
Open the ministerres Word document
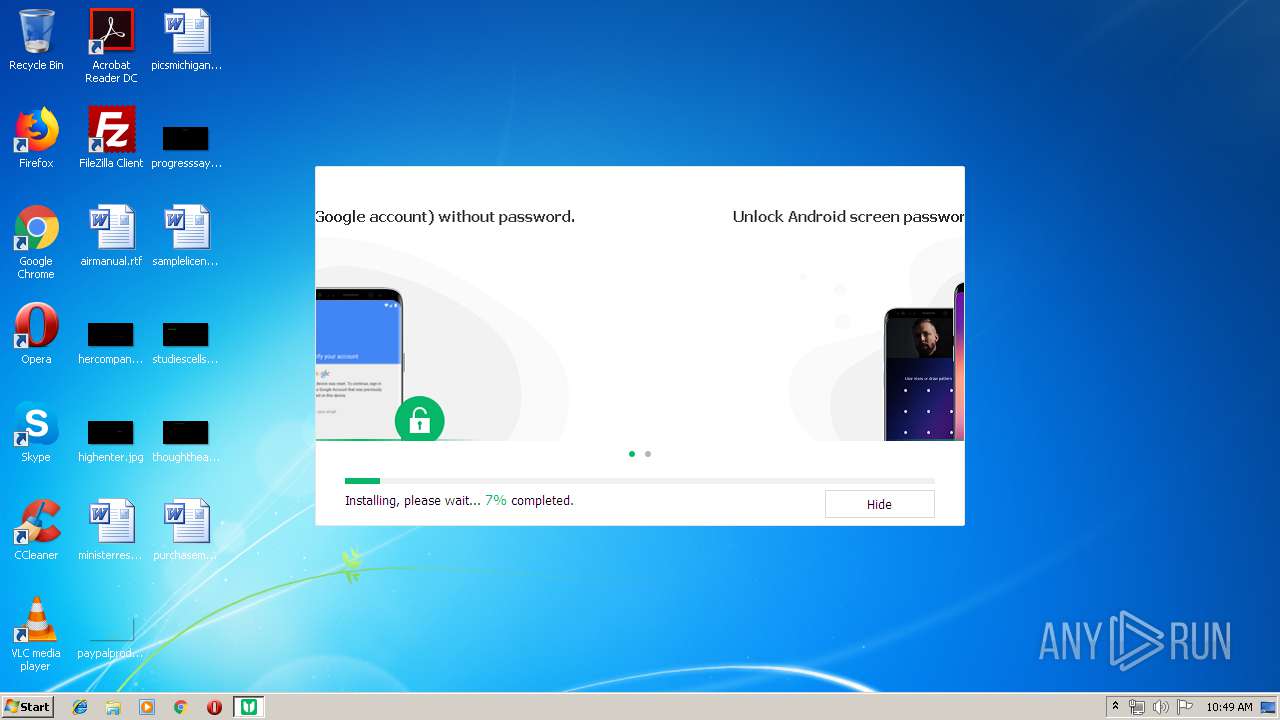click(111, 530)
